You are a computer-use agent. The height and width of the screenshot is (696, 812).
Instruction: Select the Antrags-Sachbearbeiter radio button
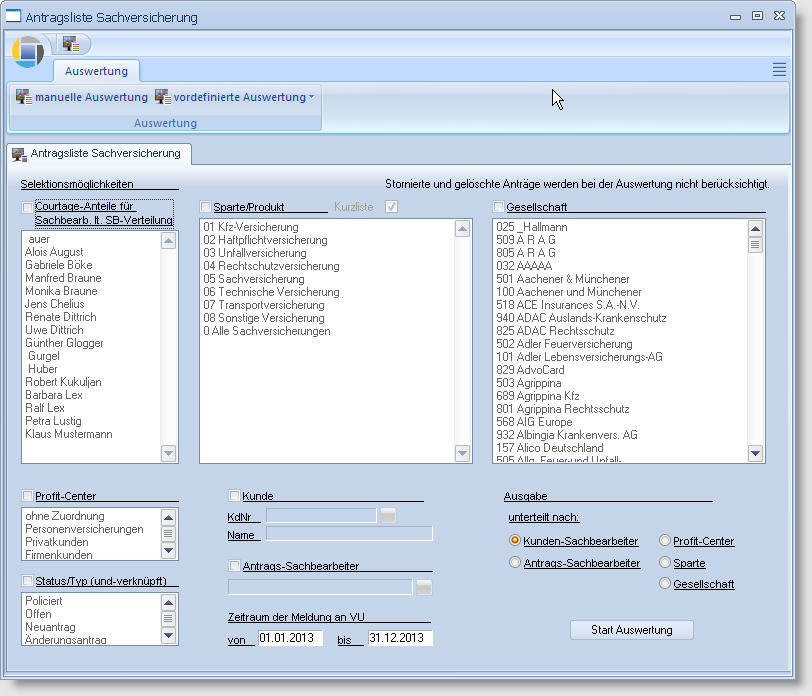tap(515, 563)
